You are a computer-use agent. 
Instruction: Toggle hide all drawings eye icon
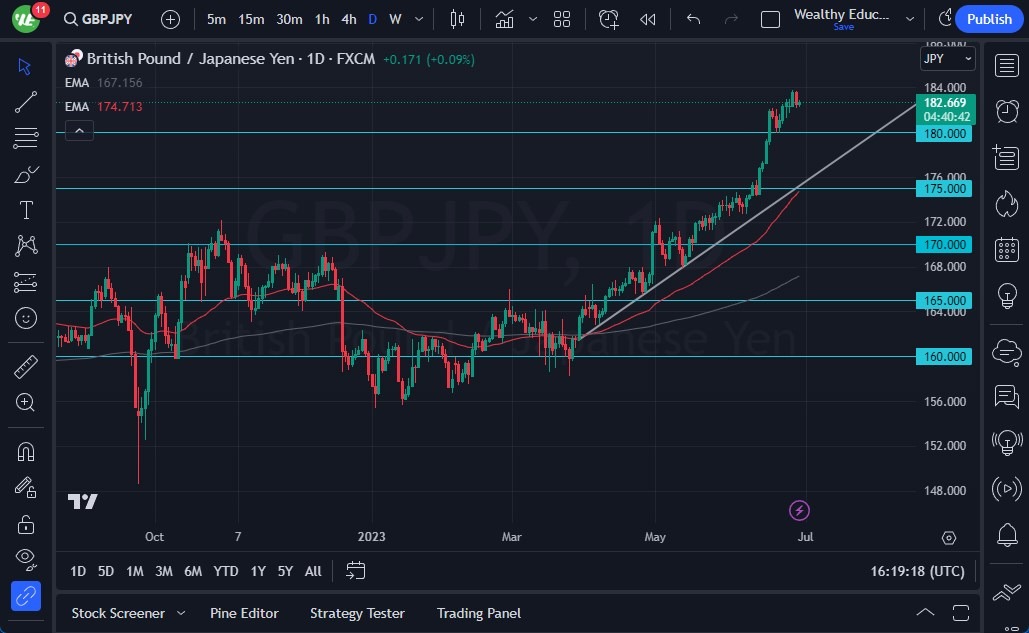coord(26,558)
